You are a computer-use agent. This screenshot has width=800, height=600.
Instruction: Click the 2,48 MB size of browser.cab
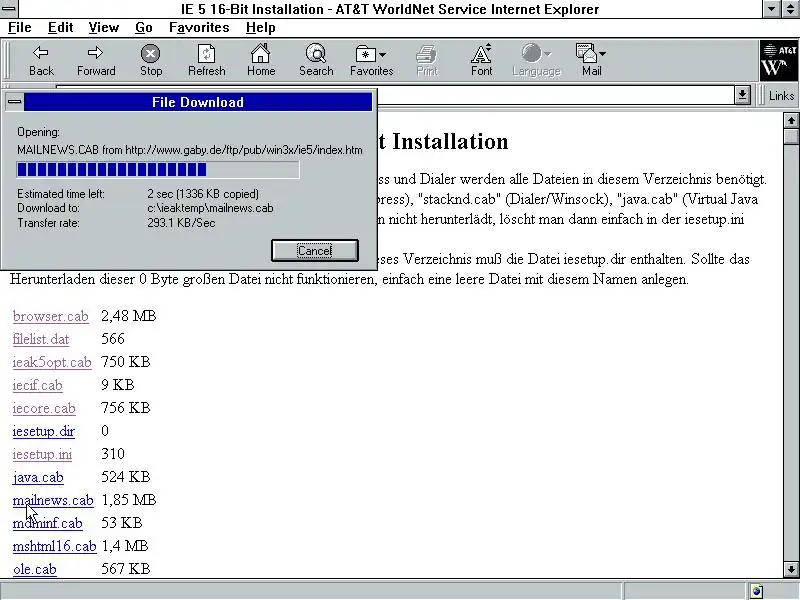129,316
